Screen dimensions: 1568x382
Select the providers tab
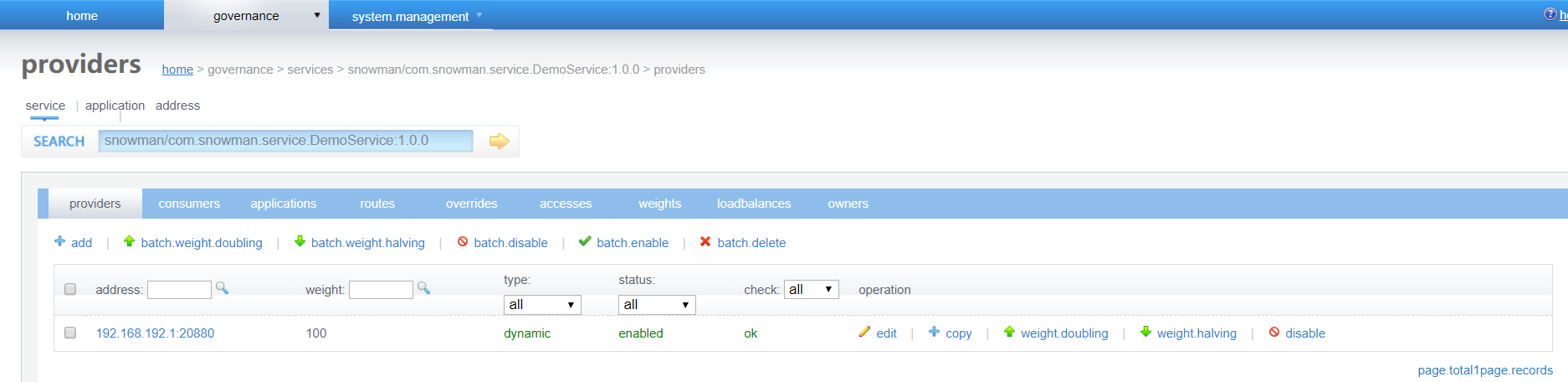(x=95, y=204)
